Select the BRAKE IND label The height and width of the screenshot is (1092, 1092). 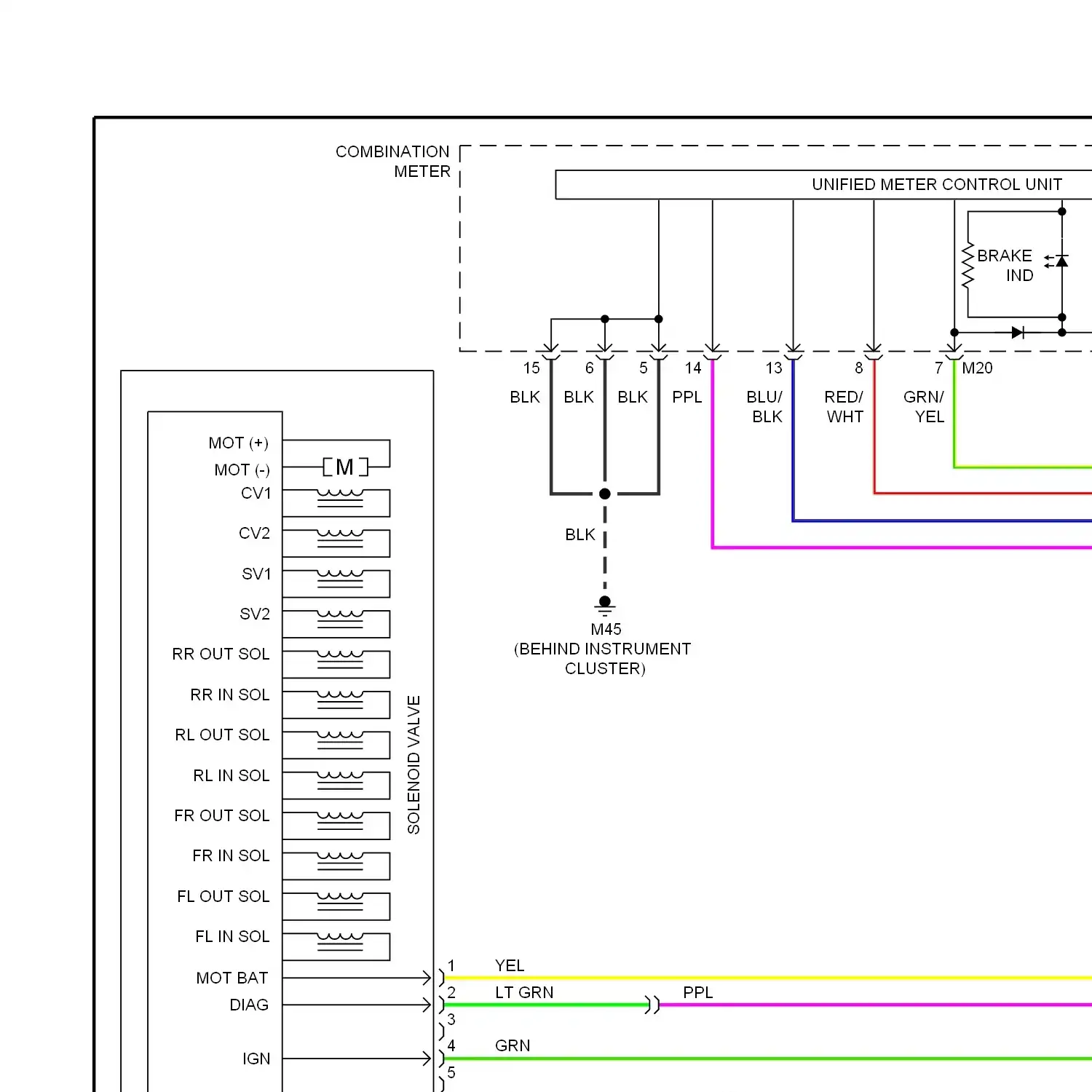click(x=1005, y=266)
